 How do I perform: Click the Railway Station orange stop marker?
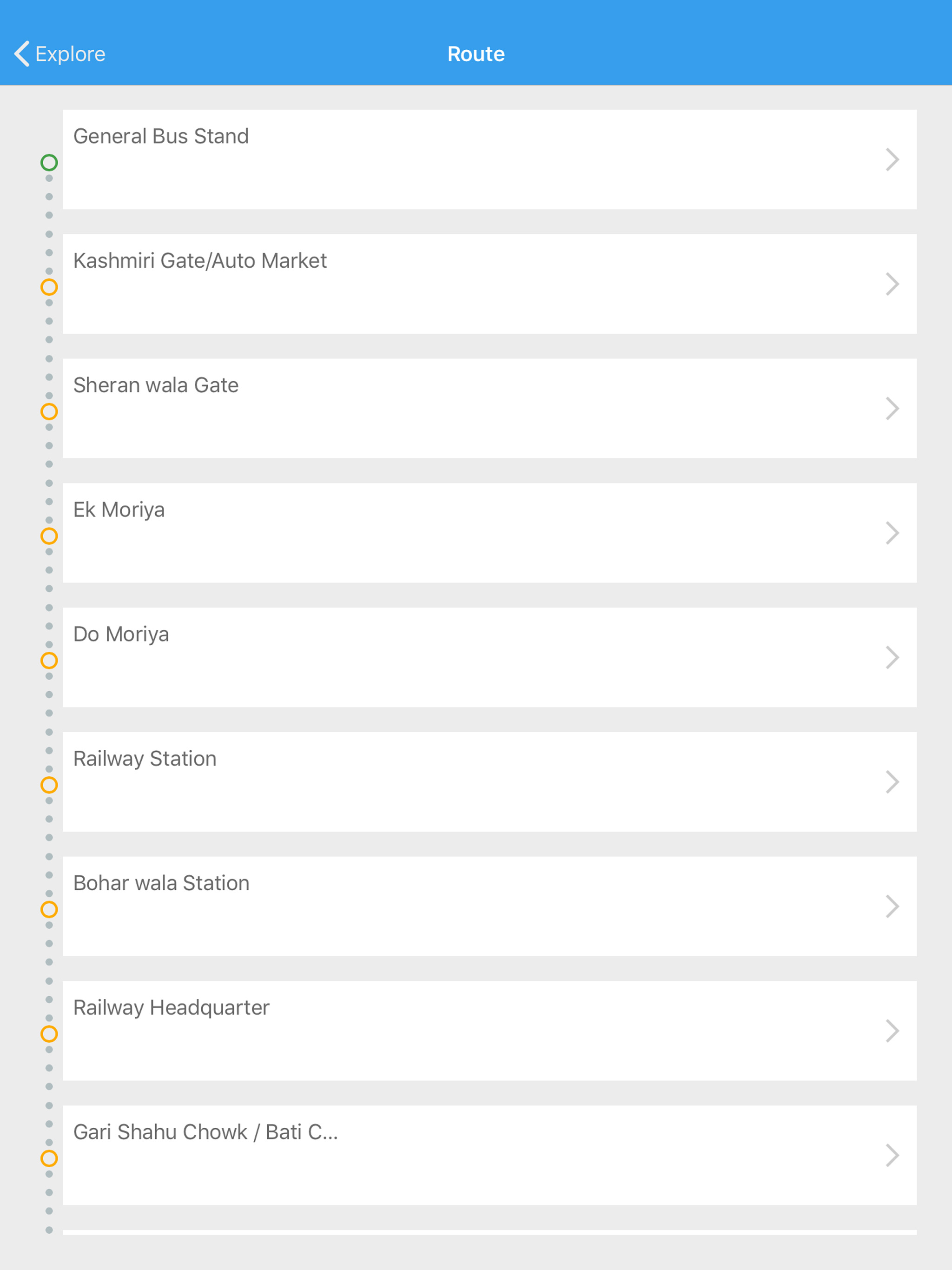[x=49, y=785]
